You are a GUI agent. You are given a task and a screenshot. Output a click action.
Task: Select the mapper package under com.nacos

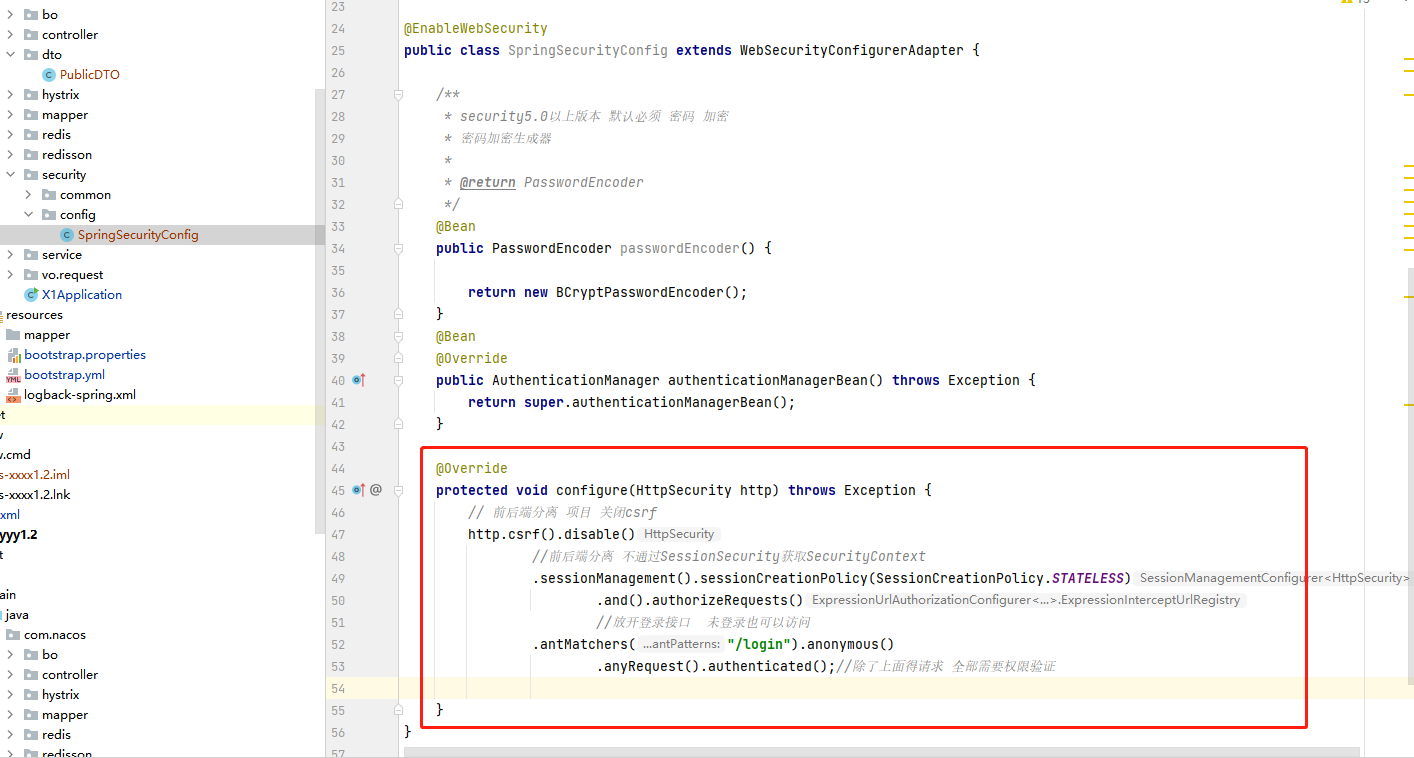tap(65, 715)
